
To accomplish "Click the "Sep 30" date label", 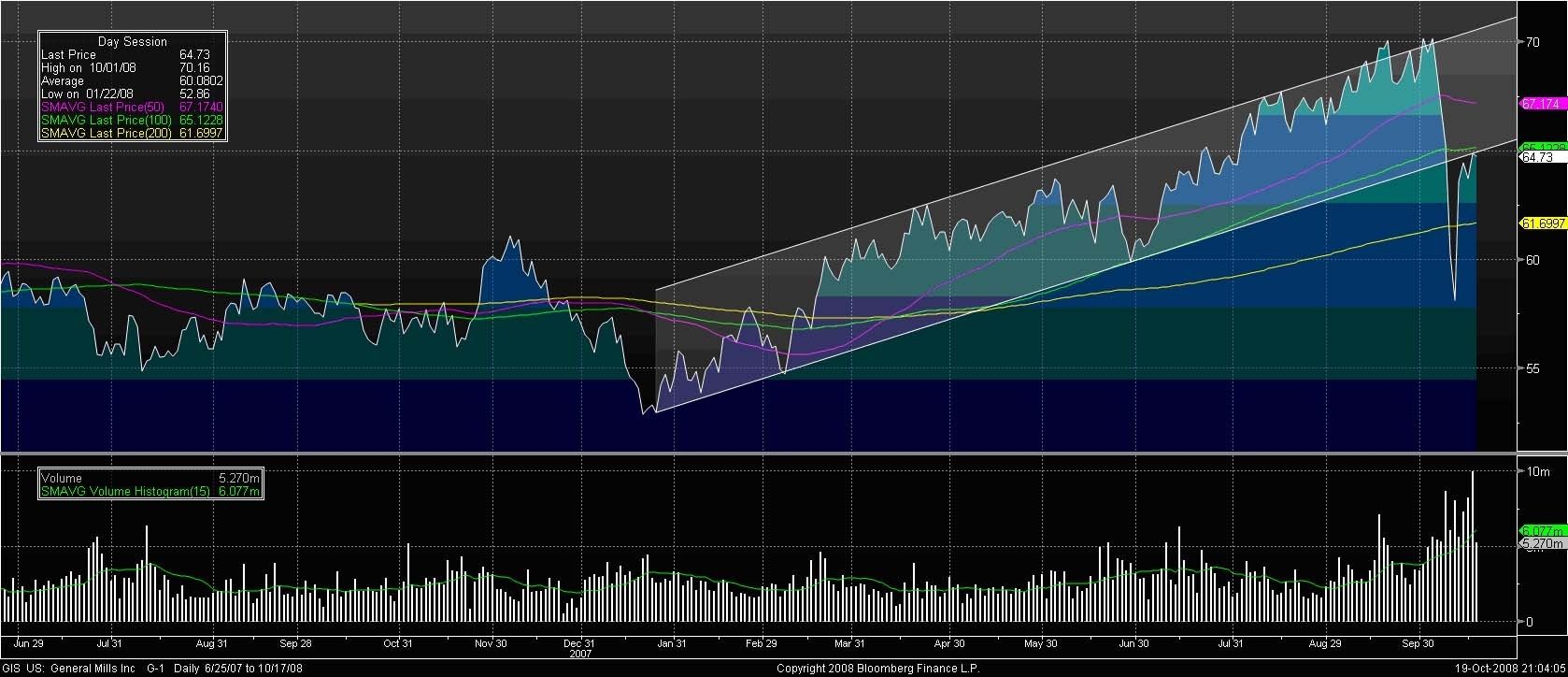I will pos(1418,644).
